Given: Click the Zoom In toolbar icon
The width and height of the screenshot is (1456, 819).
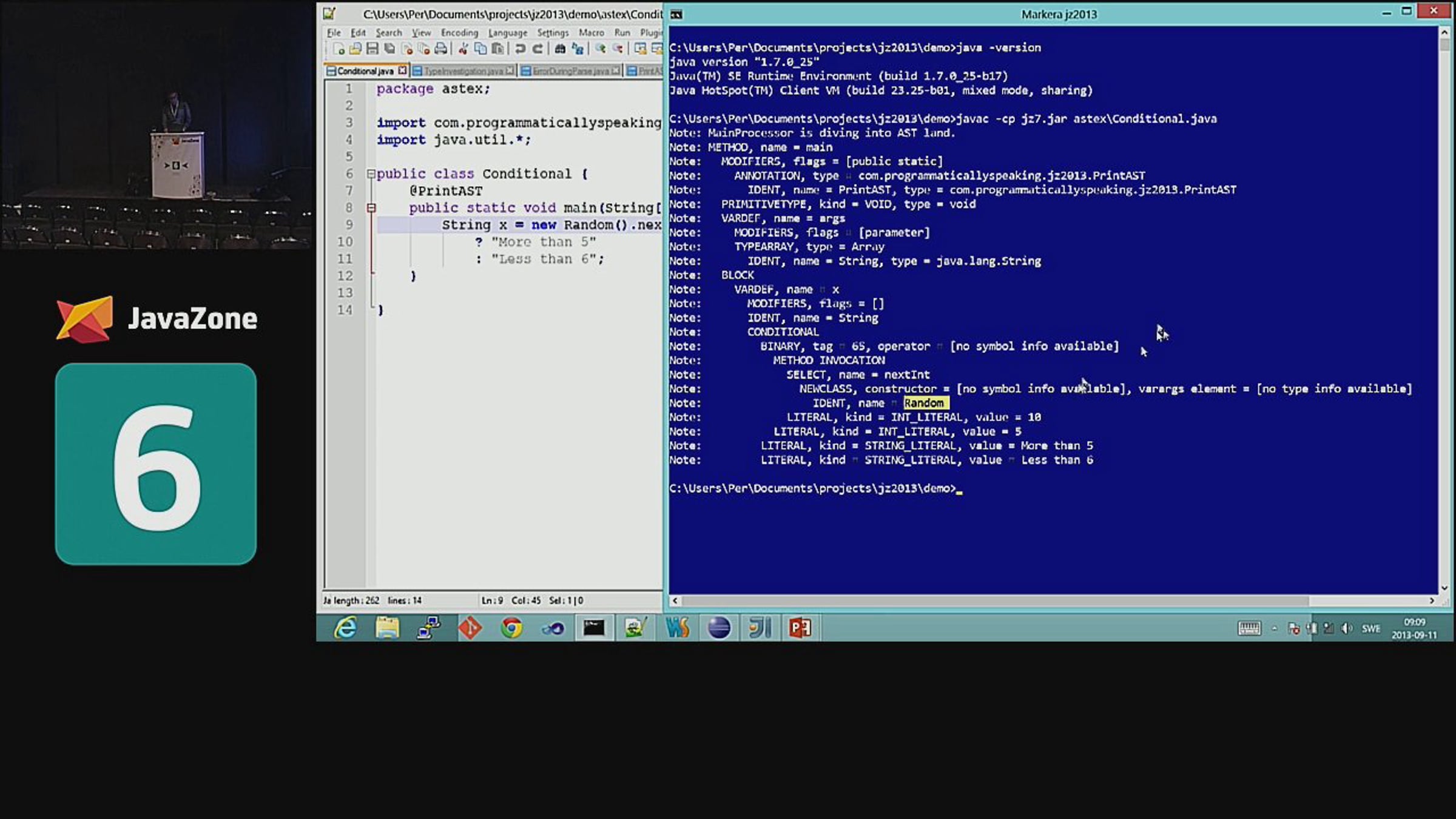Looking at the screenshot, I should click(x=600, y=49).
